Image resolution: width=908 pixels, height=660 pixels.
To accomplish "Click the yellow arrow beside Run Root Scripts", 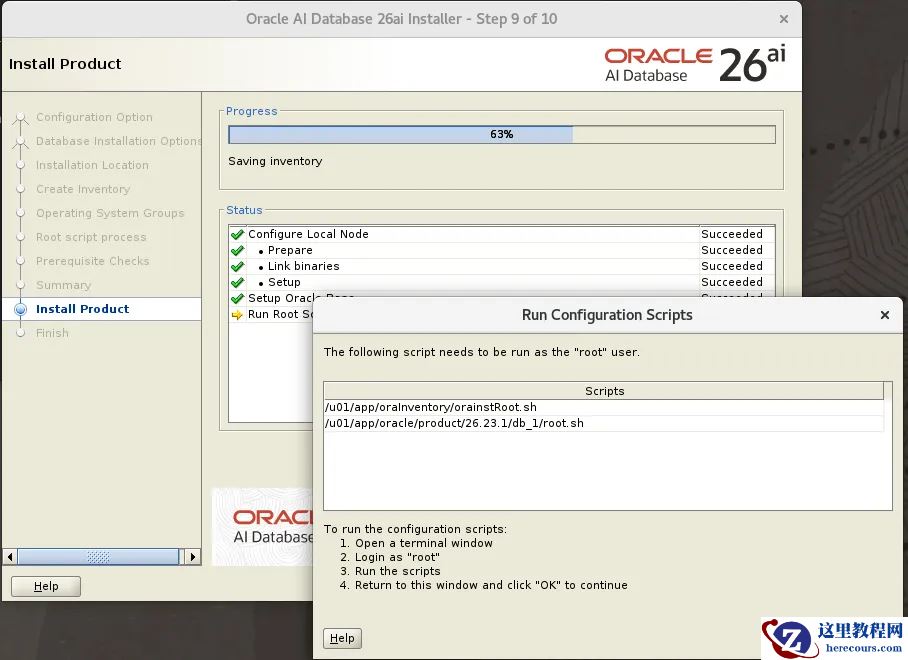I will [237, 315].
